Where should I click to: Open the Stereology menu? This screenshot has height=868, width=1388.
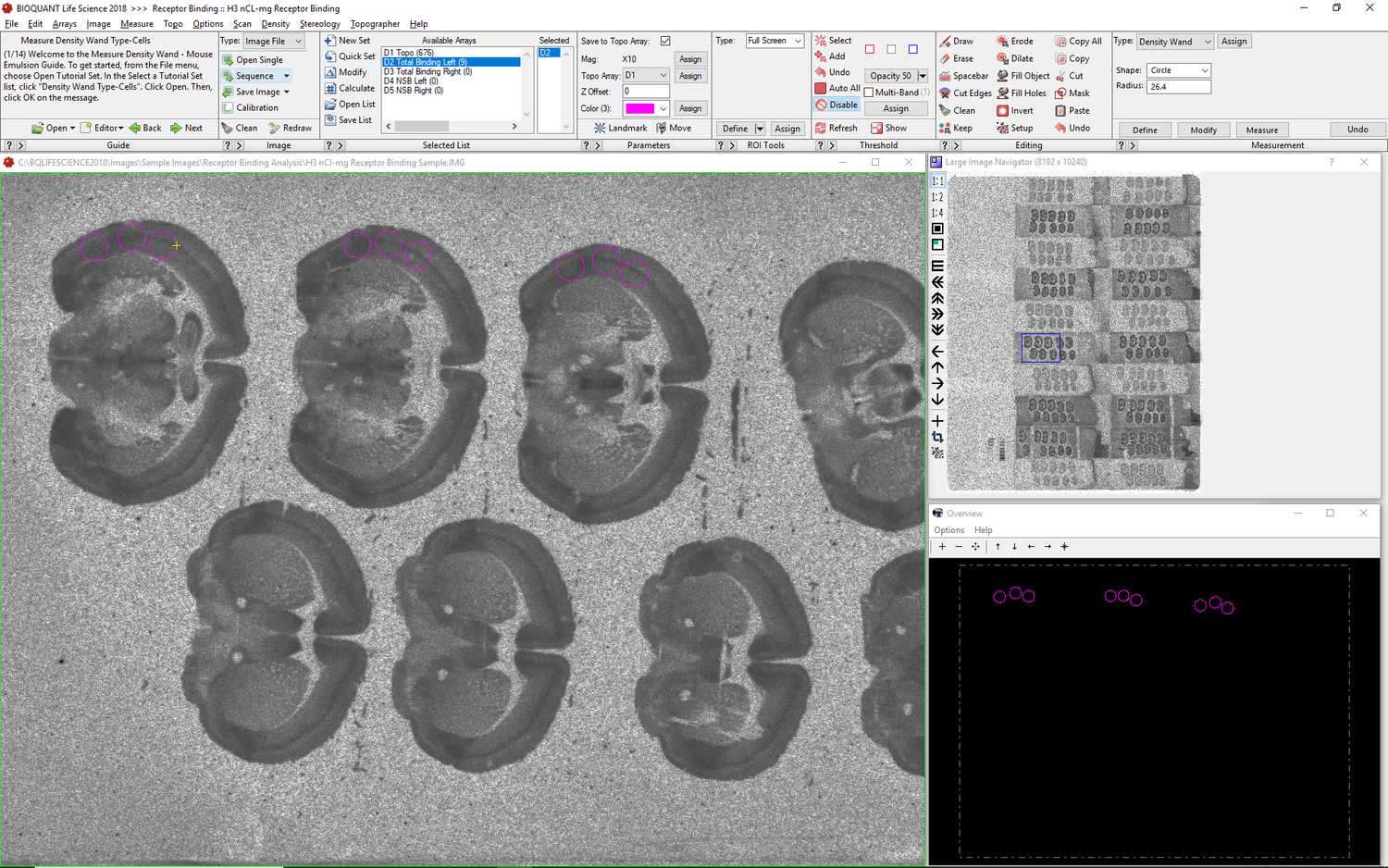320,24
